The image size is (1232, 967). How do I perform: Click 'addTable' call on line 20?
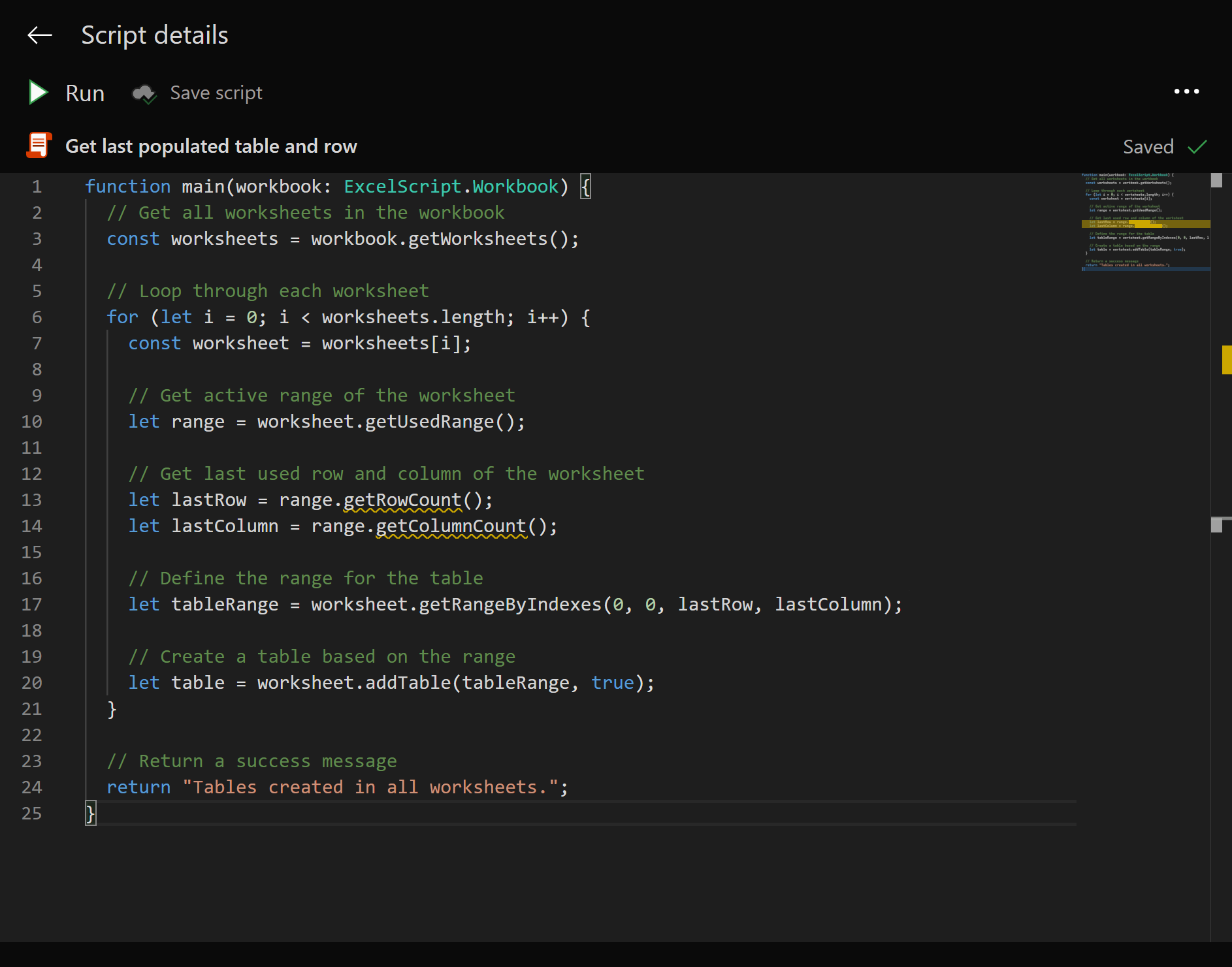(x=408, y=683)
